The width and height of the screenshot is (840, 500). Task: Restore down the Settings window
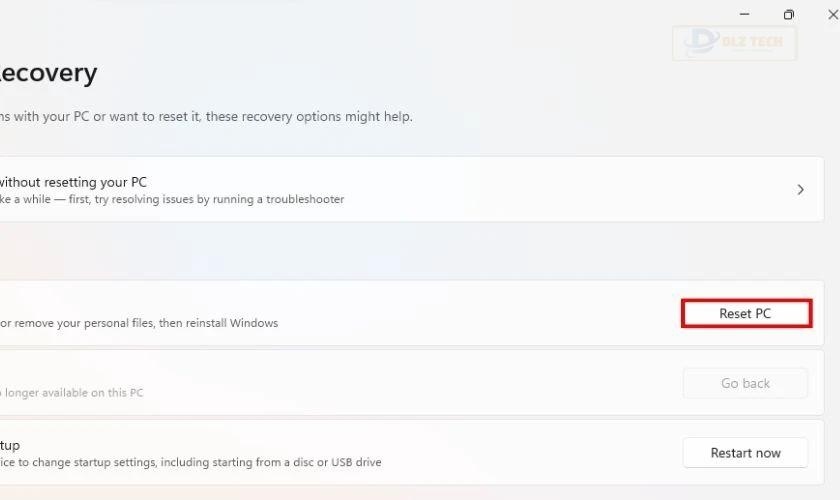tap(789, 14)
